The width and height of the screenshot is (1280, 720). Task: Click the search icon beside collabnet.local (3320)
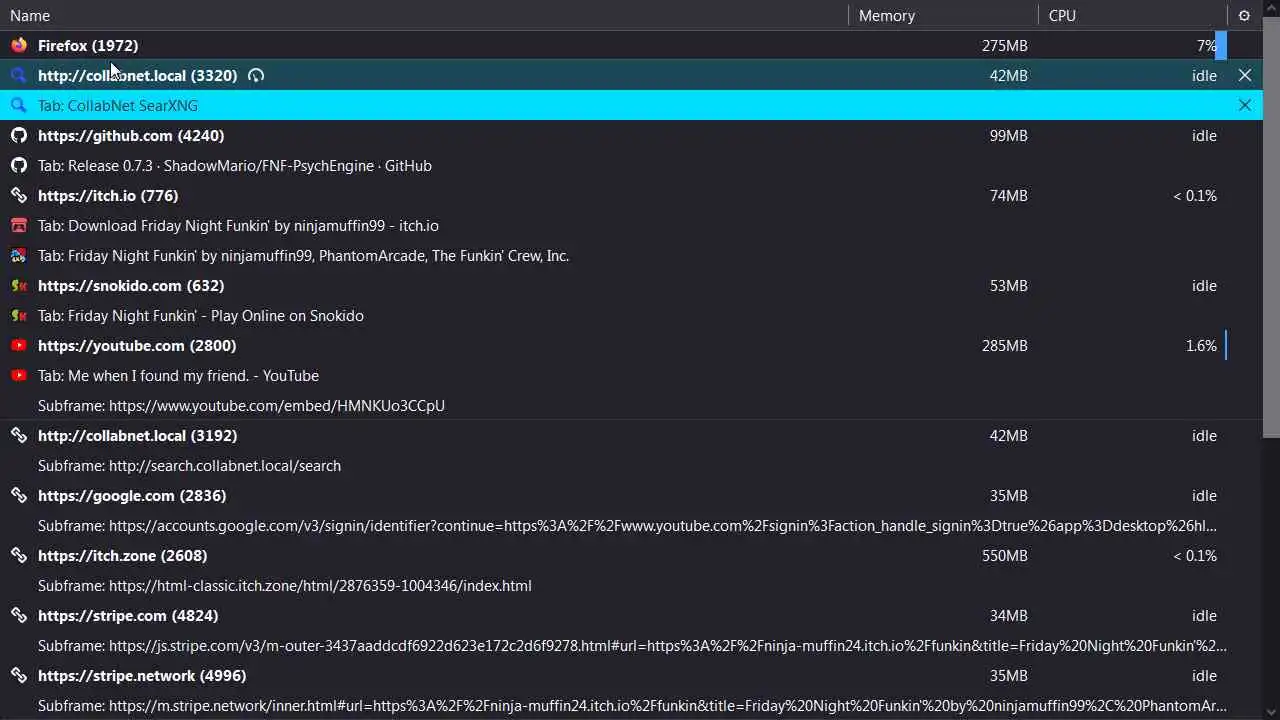[18, 75]
